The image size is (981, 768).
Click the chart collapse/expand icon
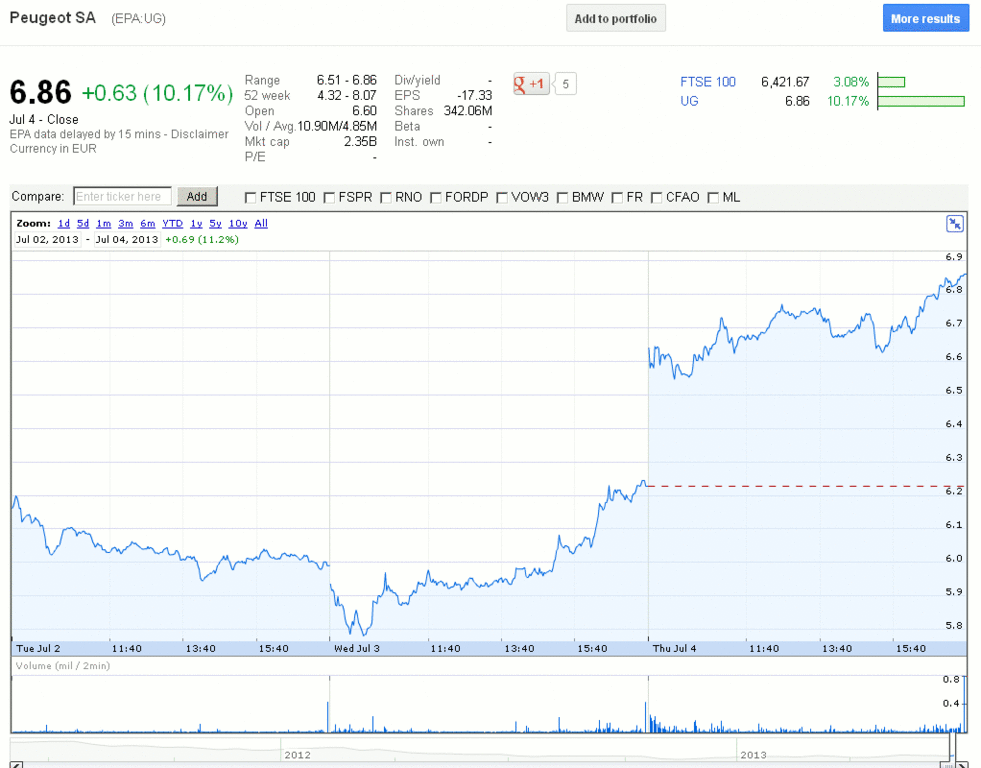click(x=955, y=223)
